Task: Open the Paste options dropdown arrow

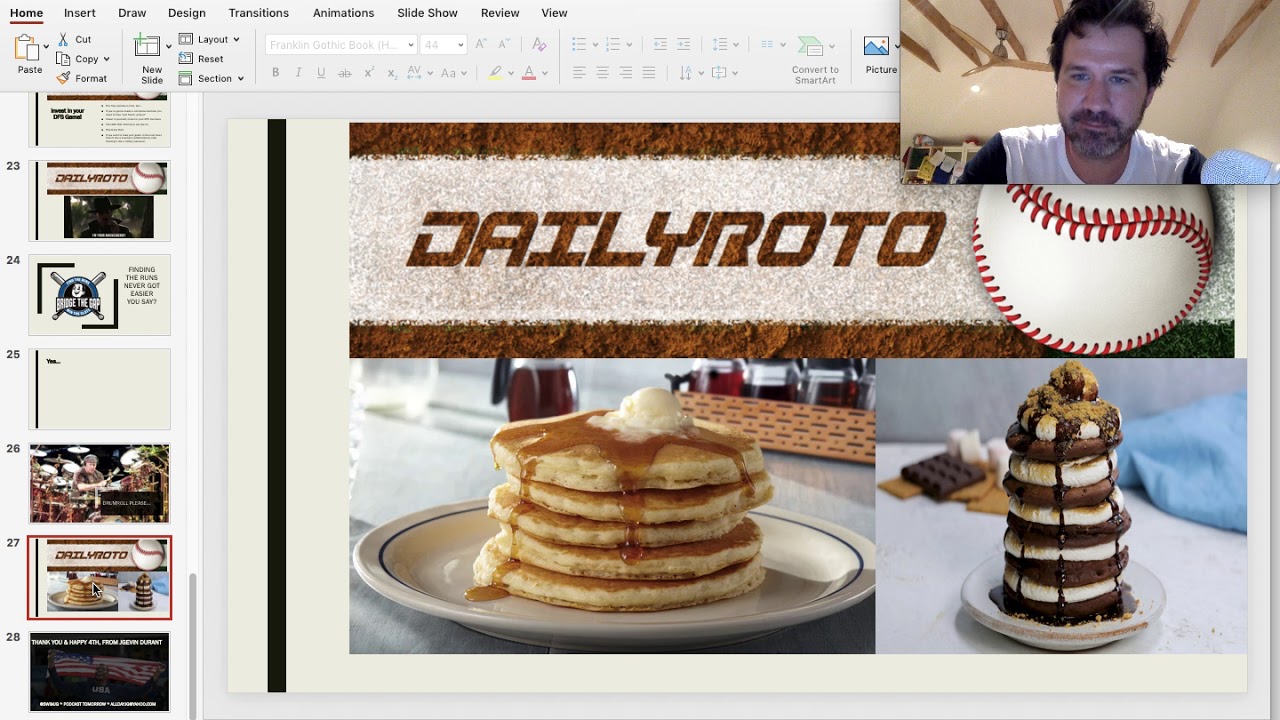Action: pos(46,47)
